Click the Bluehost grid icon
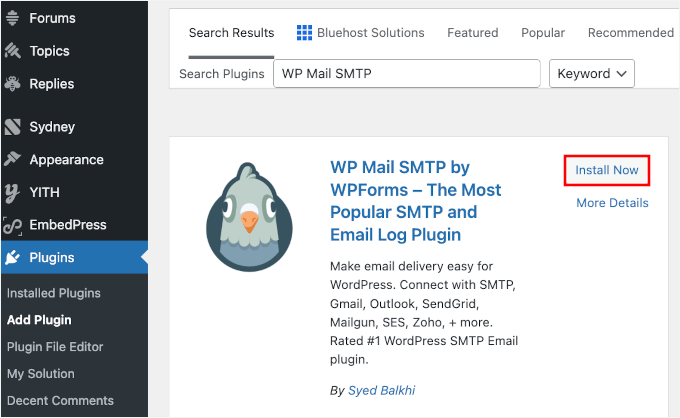This screenshot has height=418, width=680. (304, 33)
